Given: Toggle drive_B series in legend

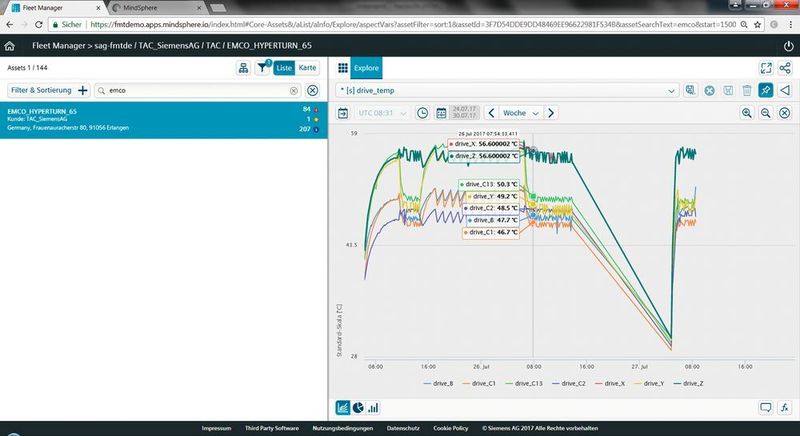Looking at the screenshot, I should 438,383.
